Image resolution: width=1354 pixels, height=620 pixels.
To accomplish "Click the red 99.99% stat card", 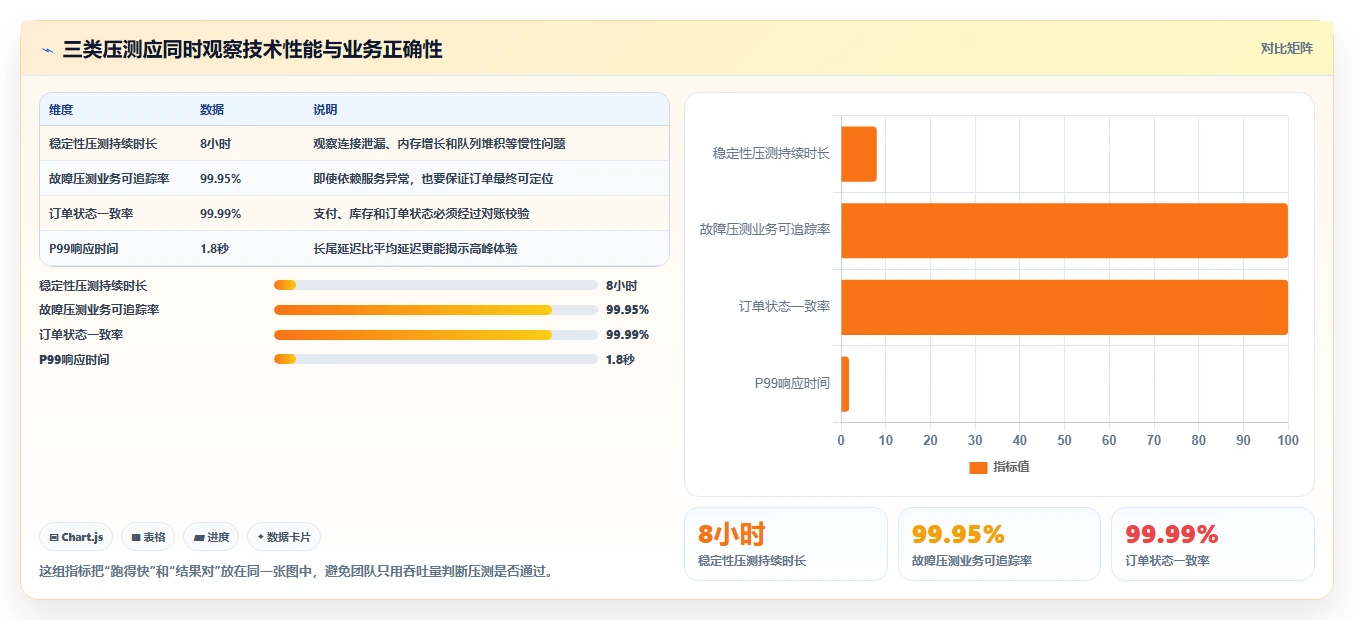I will (x=1213, y=544).
